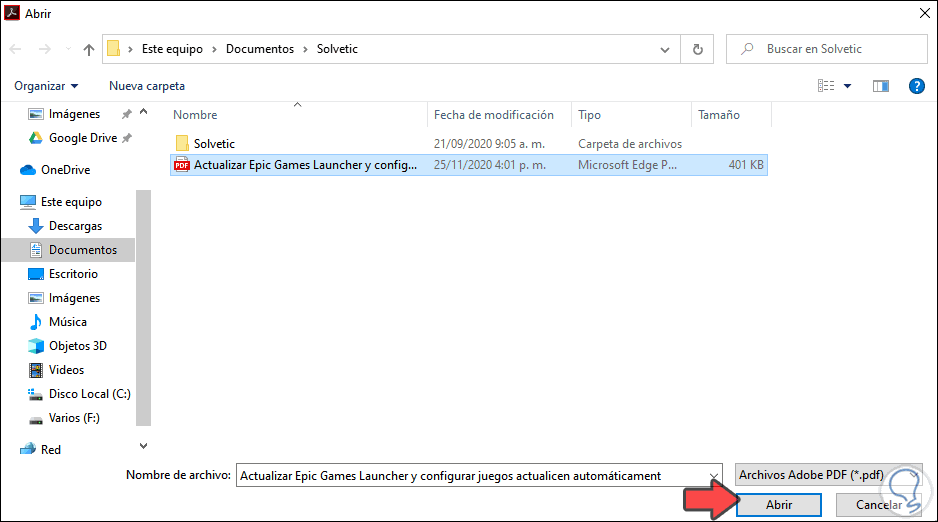
Task: Open the Música folder in the sidebar
Action: click(68, 322)
